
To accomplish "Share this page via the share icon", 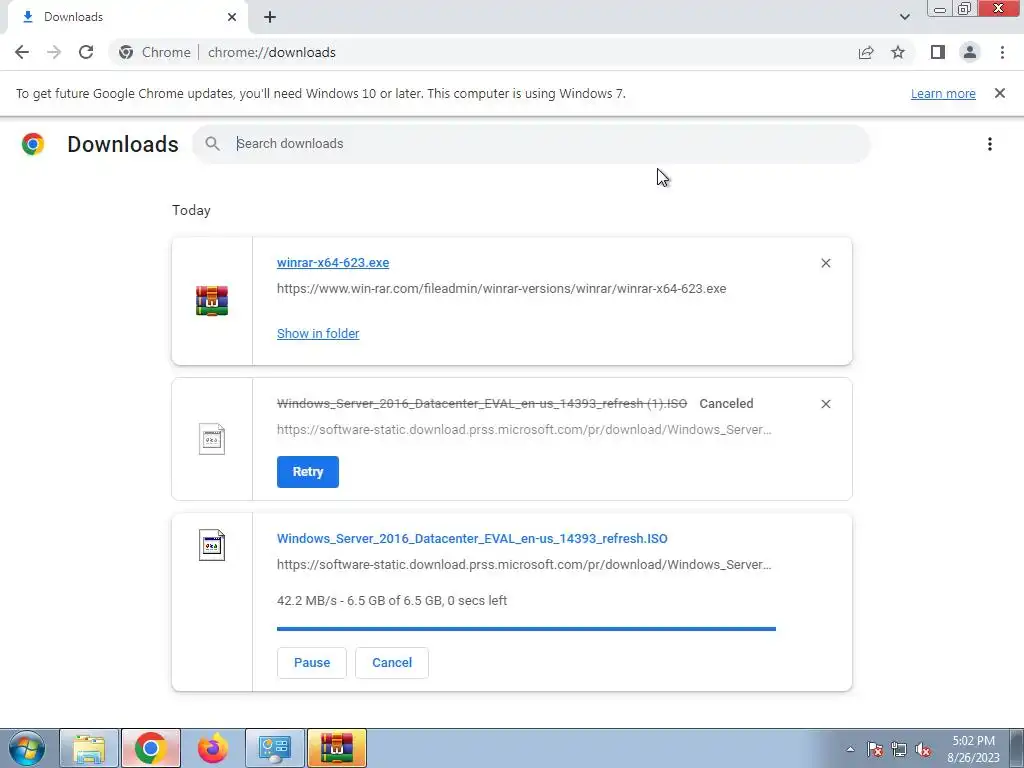I will click(866, 52).
